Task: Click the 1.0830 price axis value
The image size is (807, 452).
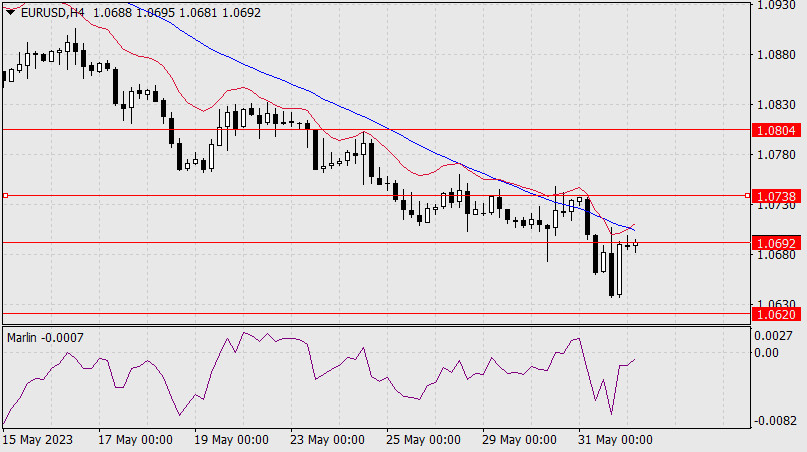Action: point(776,105)
